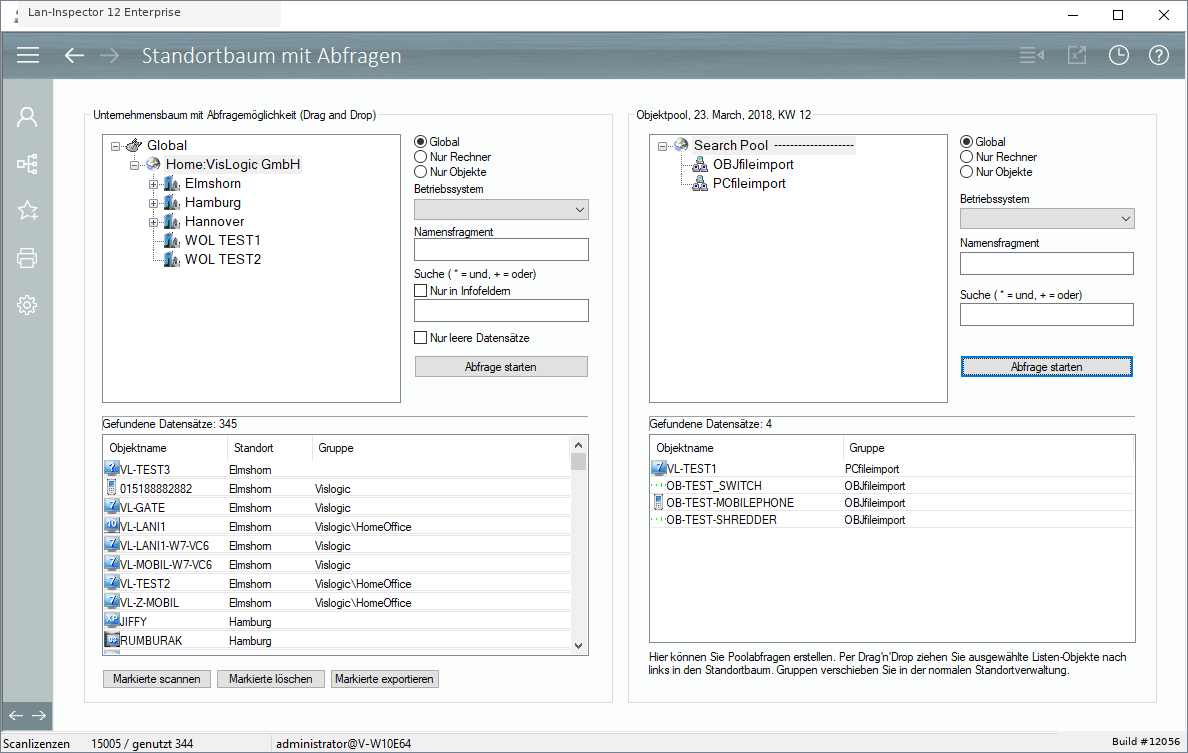Open the user profile sidebar icon
The height and width of the screenshot is (753, 1188).
pos(27,117)
